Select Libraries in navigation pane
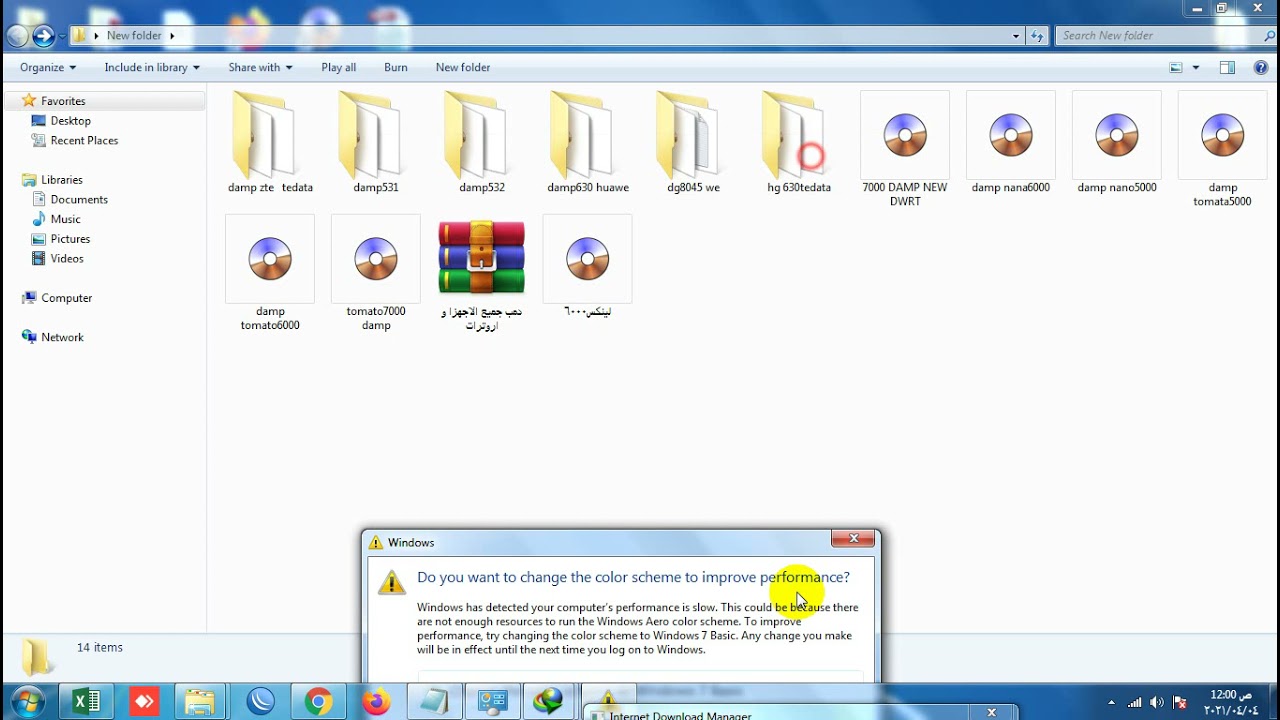 point(62,180)
